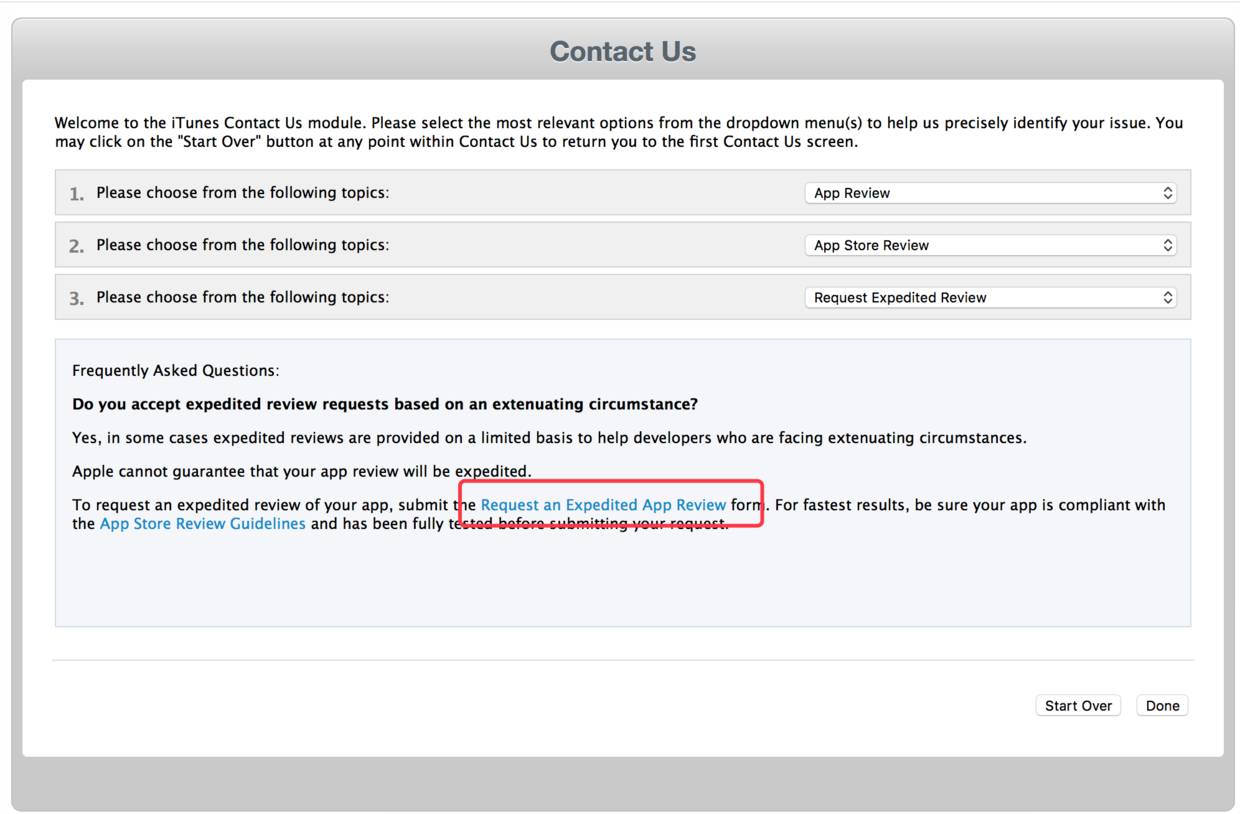Click the bold expedited review FAQ question
This screenshot has width=1240, height=814.
coord(385,404)
